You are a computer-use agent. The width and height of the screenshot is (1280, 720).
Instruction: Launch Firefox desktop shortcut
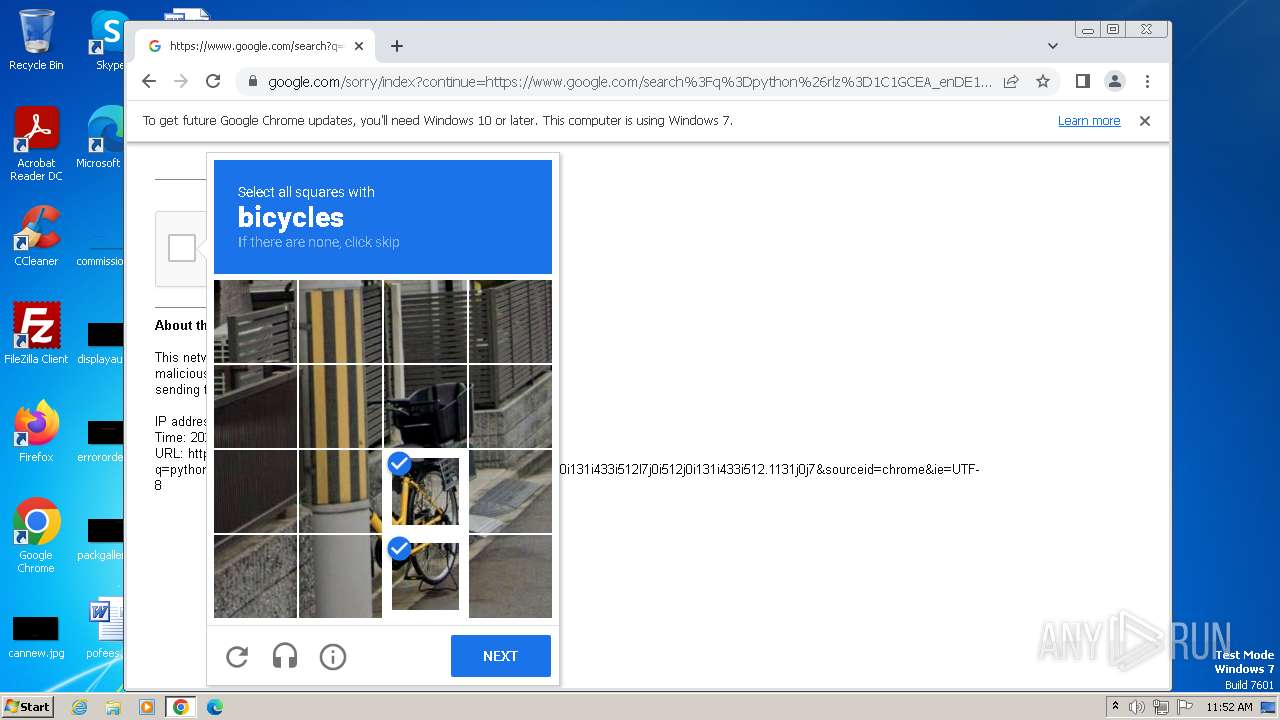[36, 432]
